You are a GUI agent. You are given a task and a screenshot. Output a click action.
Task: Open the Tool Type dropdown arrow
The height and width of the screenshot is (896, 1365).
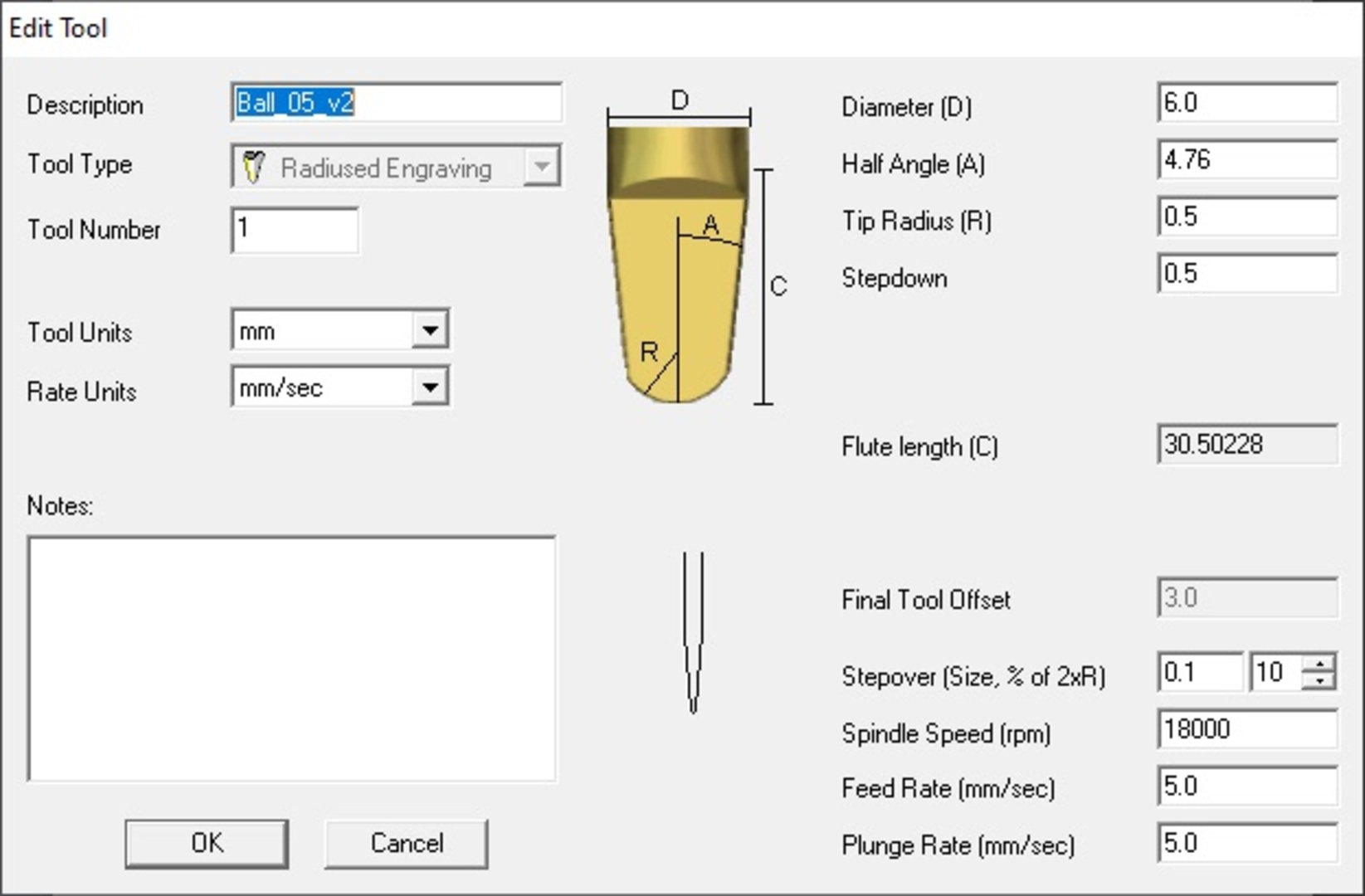tap(541, 167)
